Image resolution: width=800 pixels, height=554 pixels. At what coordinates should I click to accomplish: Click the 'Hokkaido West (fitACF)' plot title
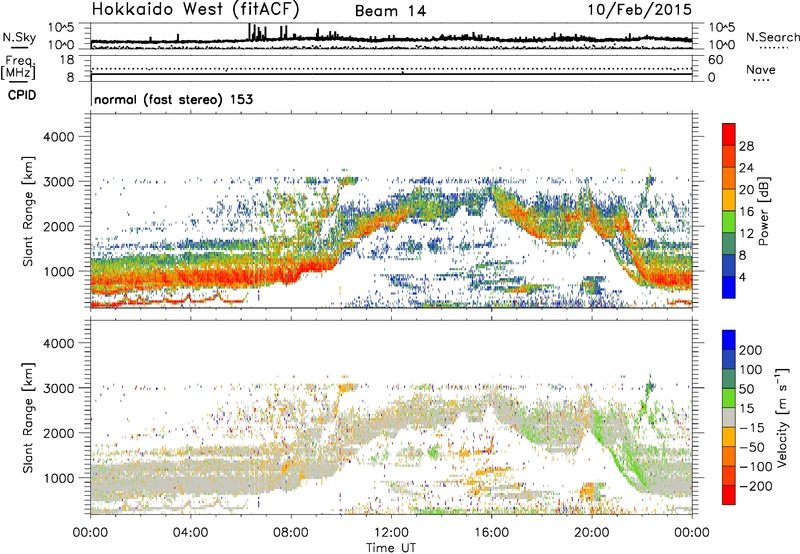tap(195, 9)
